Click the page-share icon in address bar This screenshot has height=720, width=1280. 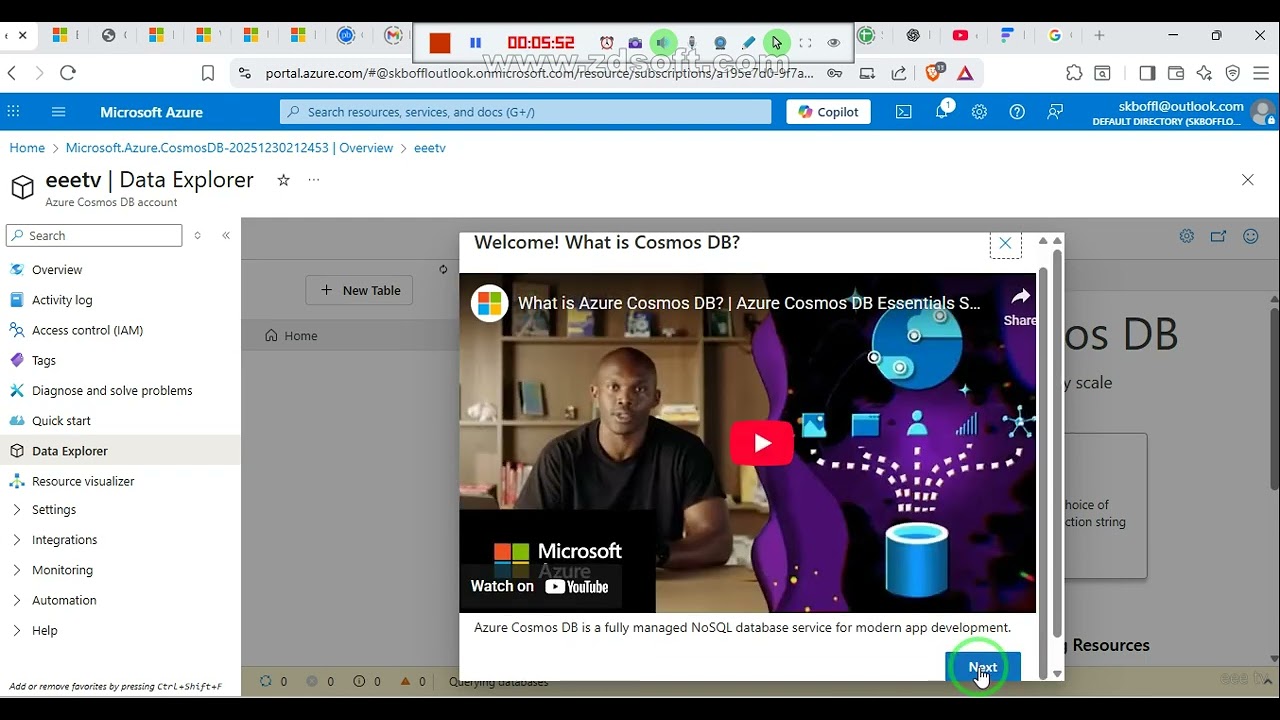[899, 73]
